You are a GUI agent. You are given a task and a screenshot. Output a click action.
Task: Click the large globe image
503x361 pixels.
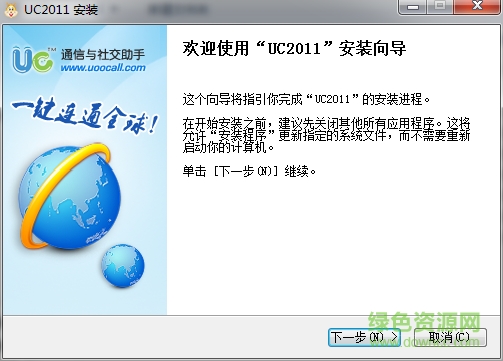click(69, 196)
